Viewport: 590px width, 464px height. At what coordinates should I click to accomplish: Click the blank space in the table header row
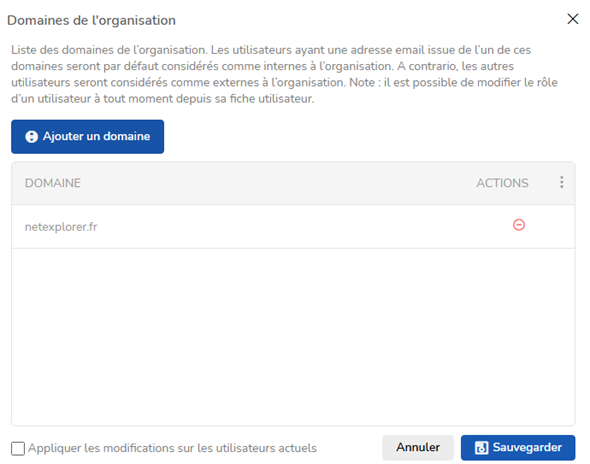coord(278,183)
